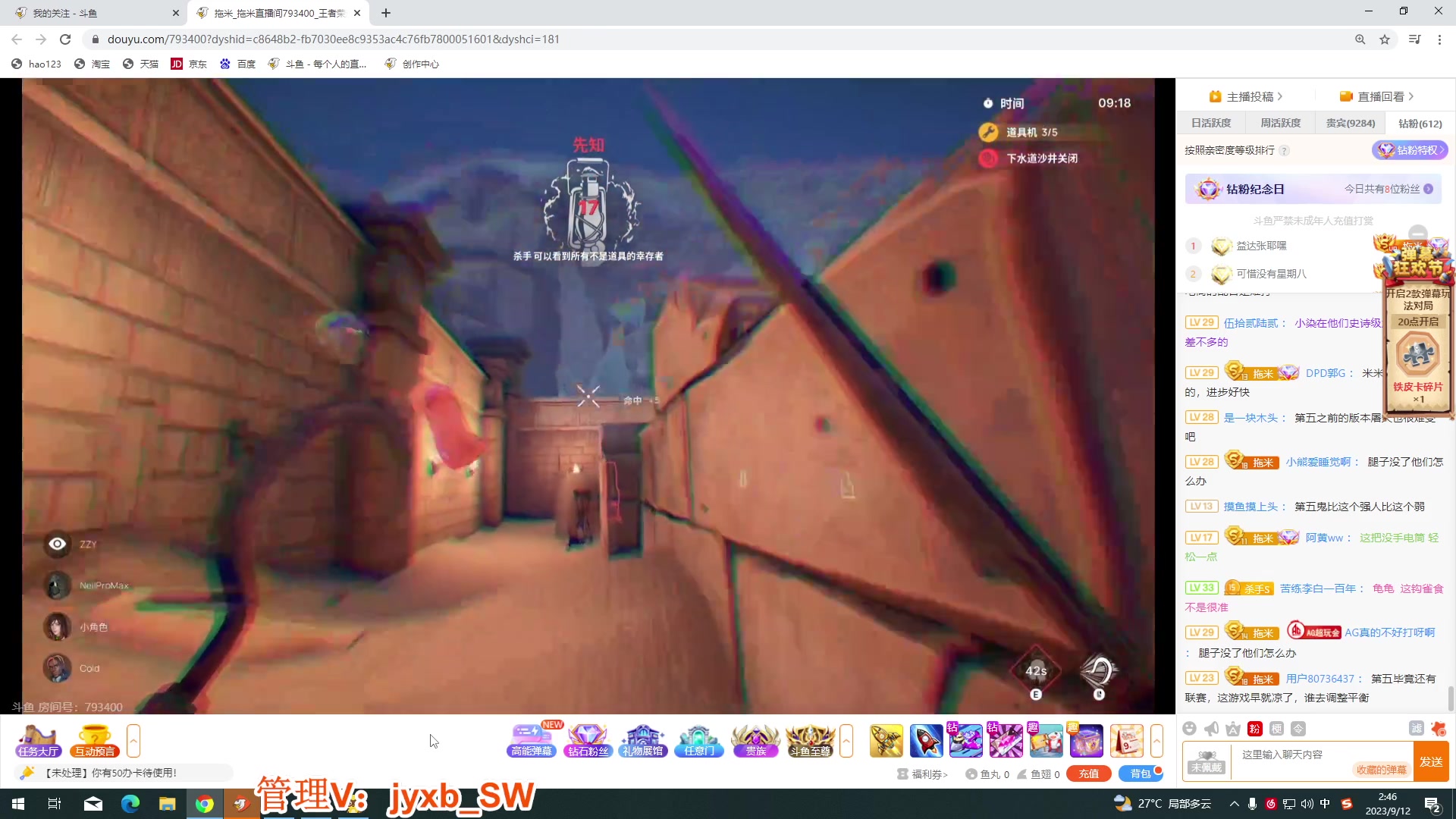Expand the left activity icons panel
Viewport: 1456px width, 819px height.
[133, 741]
